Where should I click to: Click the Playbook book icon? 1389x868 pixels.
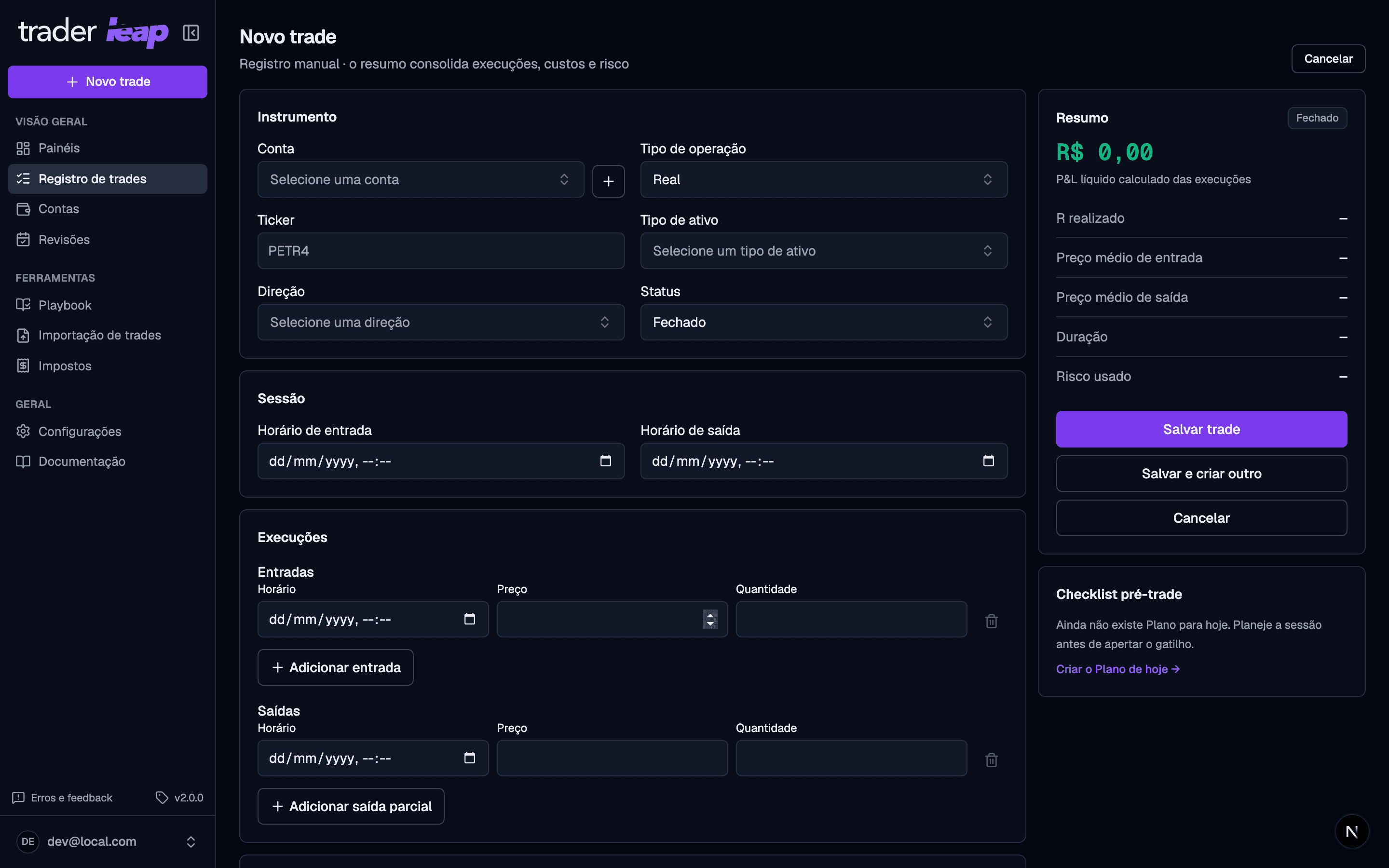click(x=23, y=305)
